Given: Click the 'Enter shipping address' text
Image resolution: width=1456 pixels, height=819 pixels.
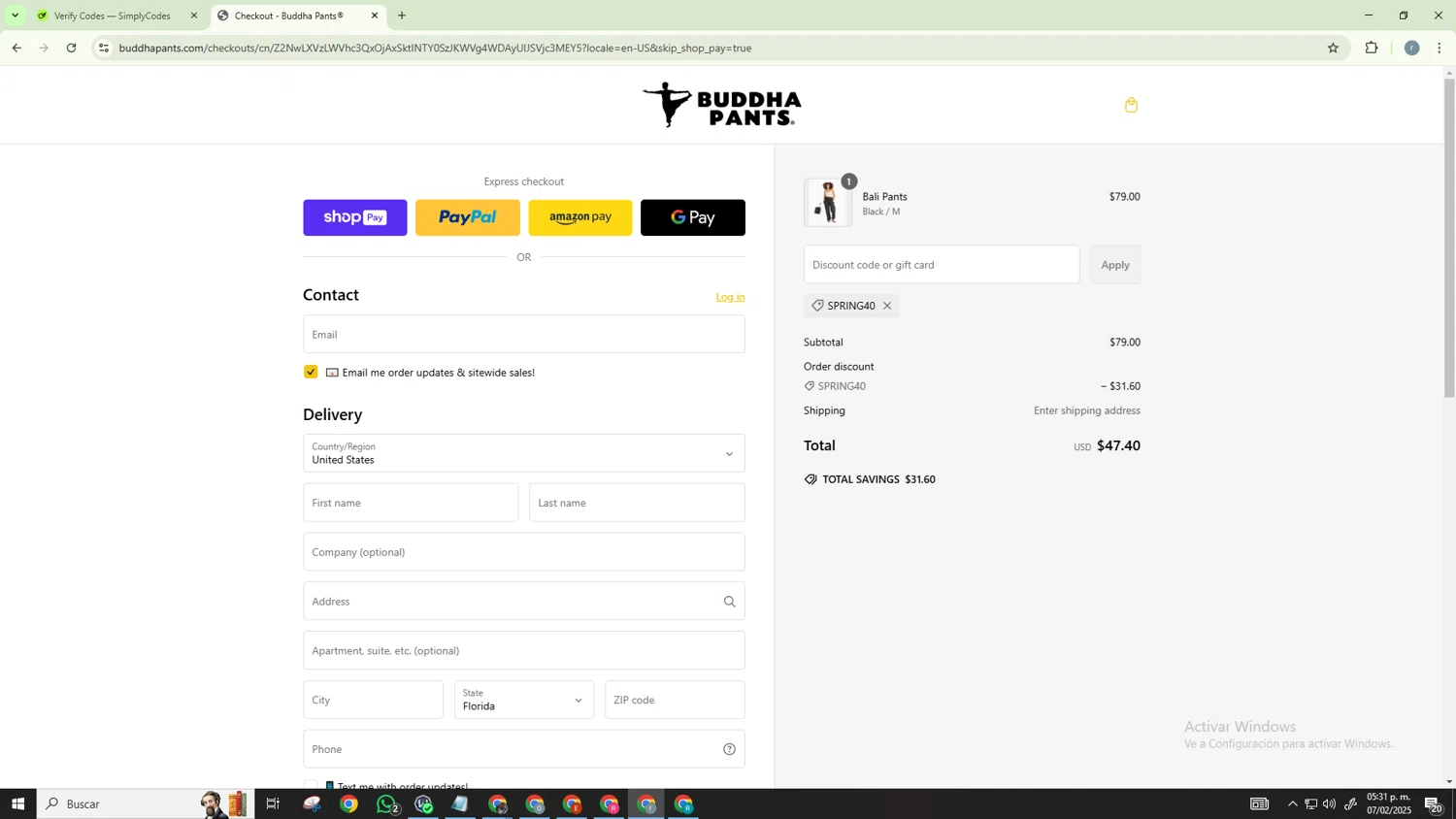Looking at the screenshot, I should [x=1087, y=410].
